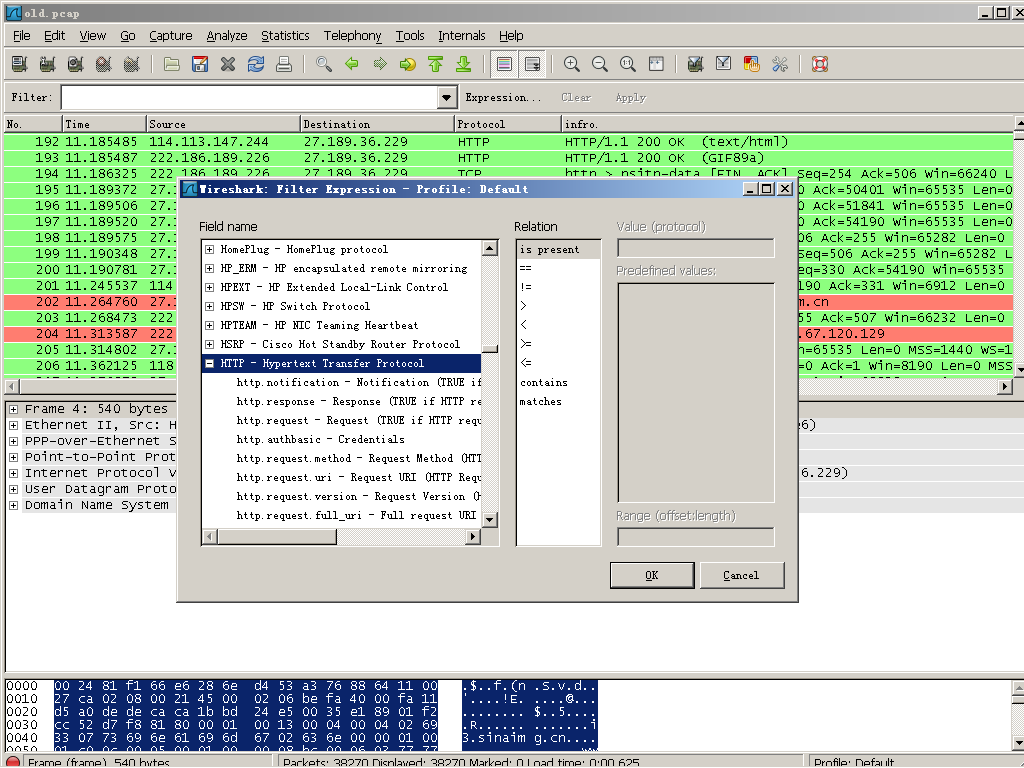Viewport: 1024px width, 768px height.
Task: Click the Apply filter button
Action: 630,97
